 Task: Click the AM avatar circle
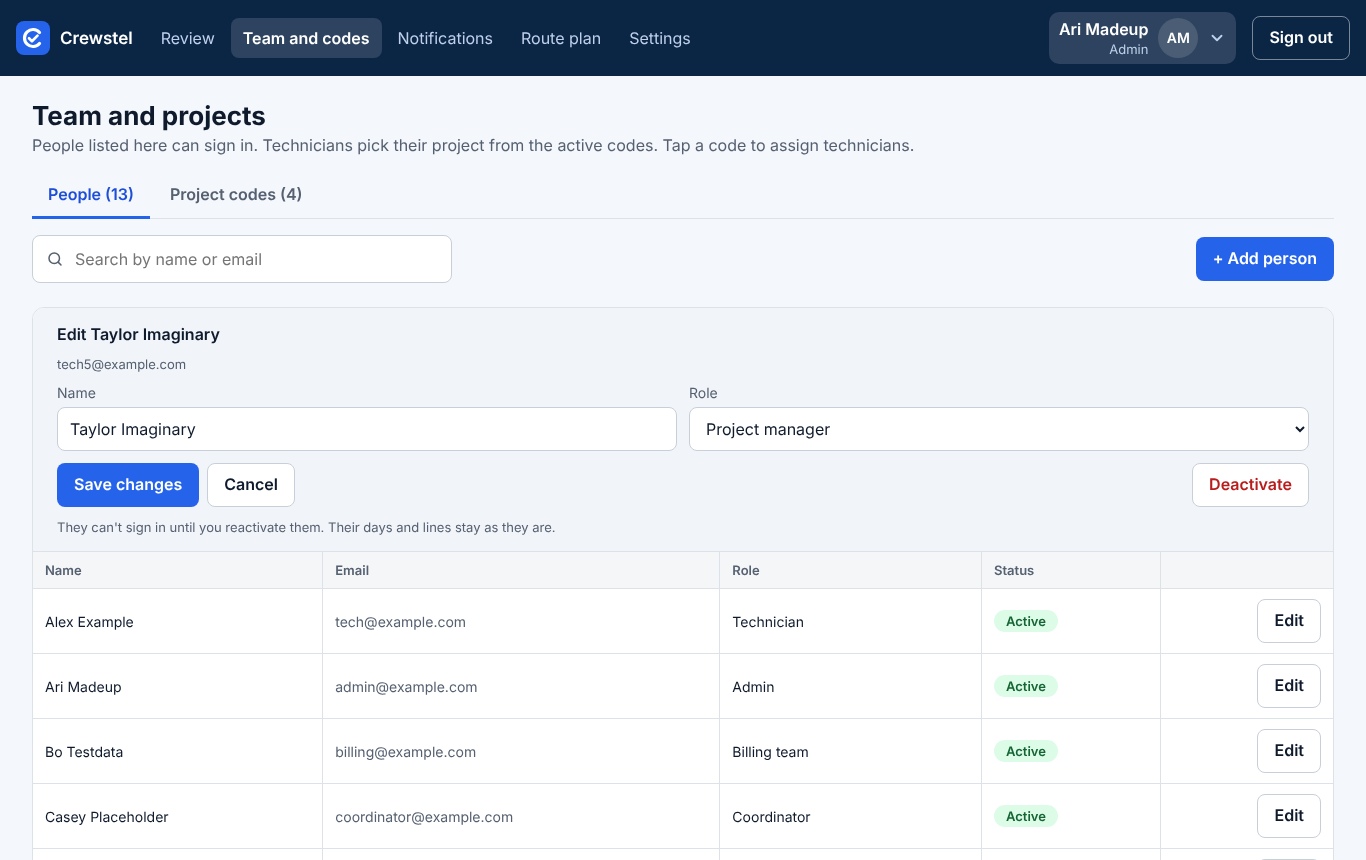[1178, 38]
